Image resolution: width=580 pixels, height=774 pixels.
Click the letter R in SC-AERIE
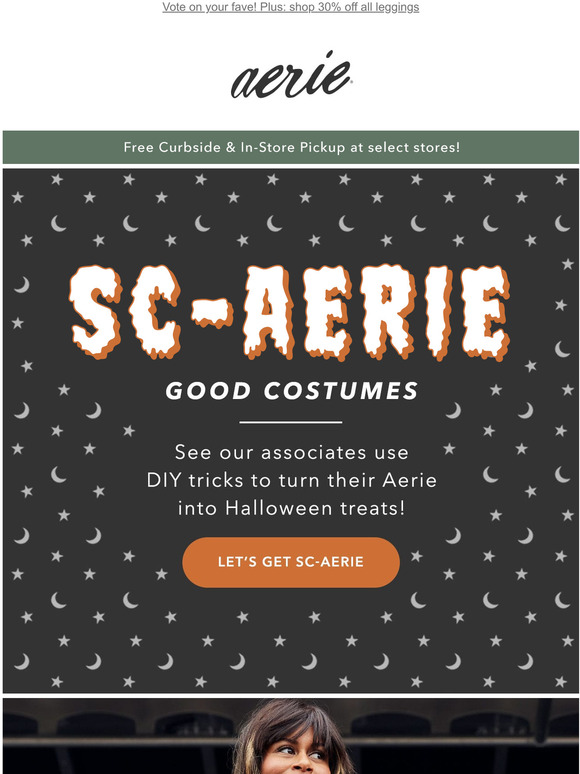tap(388, 312)
